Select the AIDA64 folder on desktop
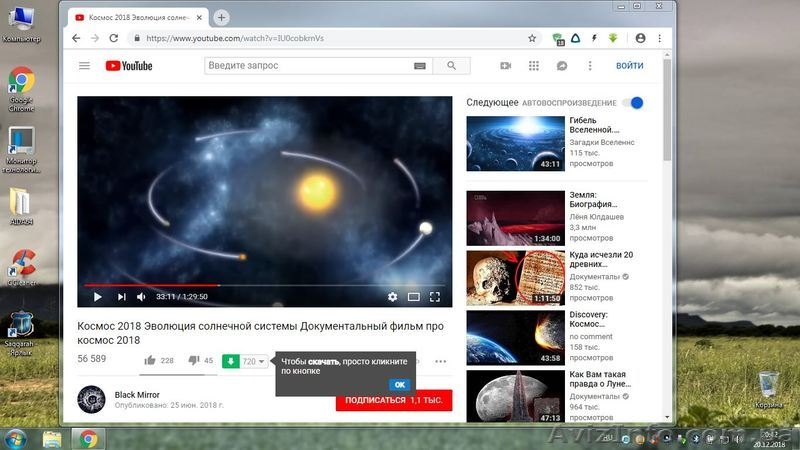Viewport: 800px width, 450px height. pos(21,207)
